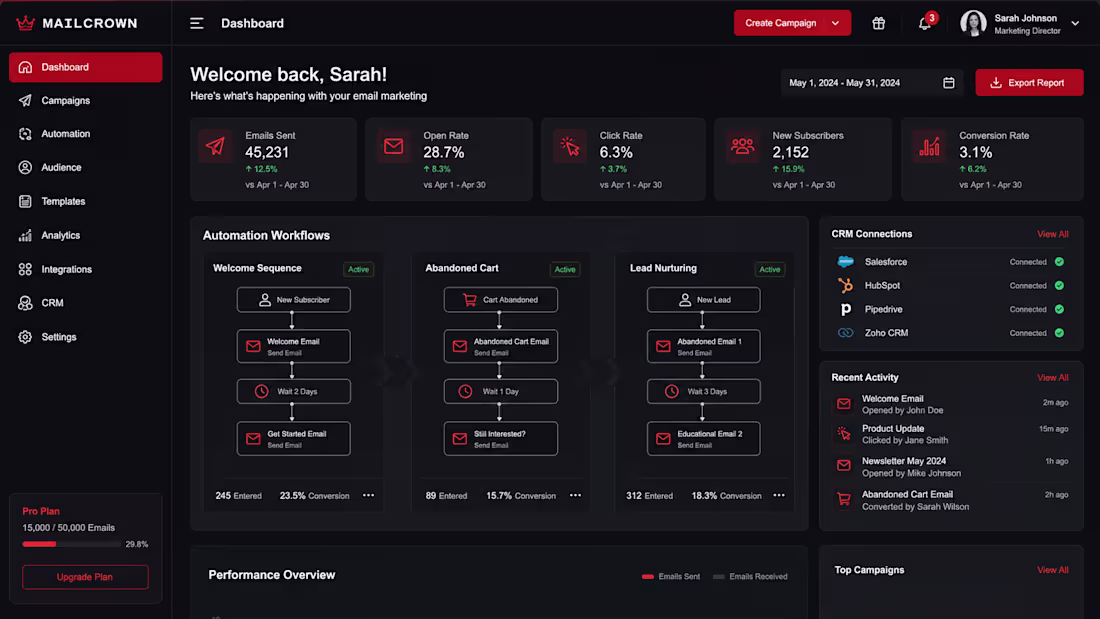This screenshot has height=619, width=1100.
Task: Open the gift box icon
Action: click(878, 23)
